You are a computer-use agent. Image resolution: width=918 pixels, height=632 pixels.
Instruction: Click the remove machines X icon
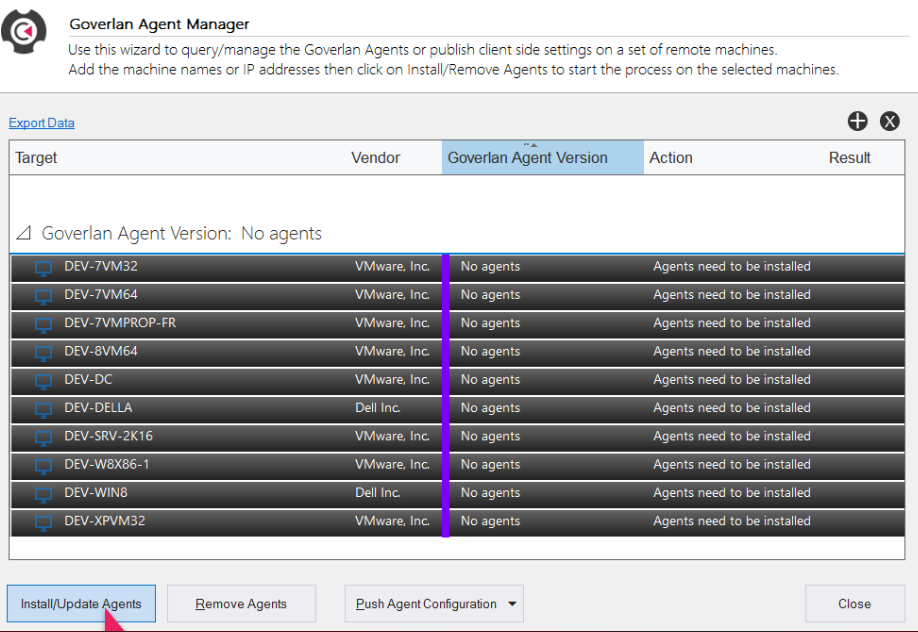tap(890, 121)
